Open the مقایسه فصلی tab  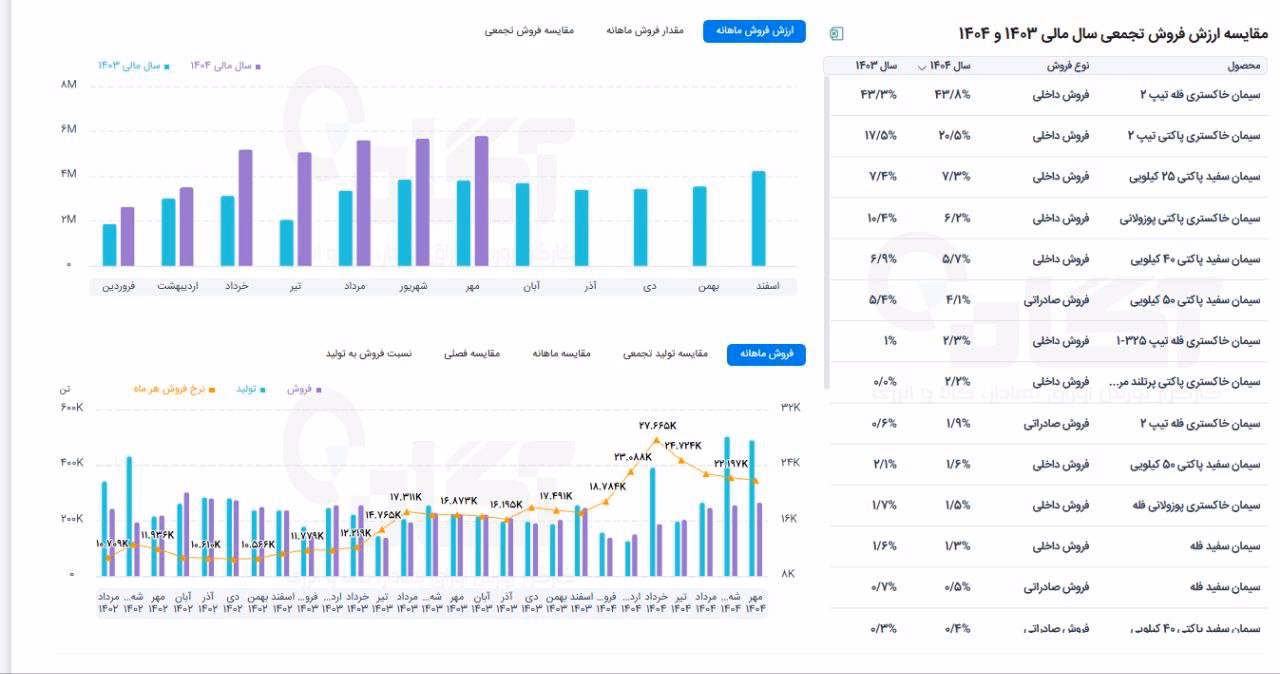[472, 354]
